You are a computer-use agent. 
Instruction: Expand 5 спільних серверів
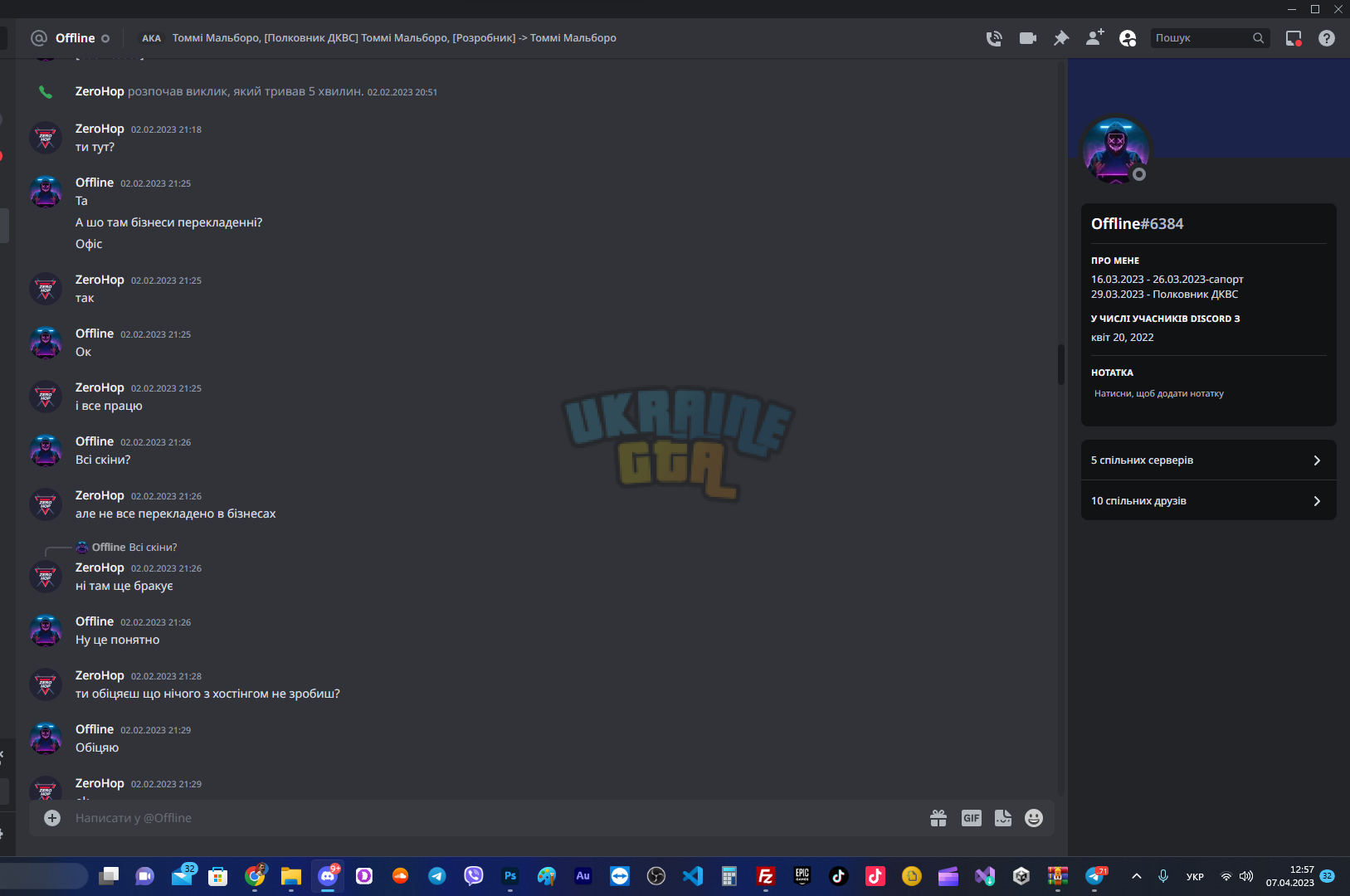[x=1208, y=460]
